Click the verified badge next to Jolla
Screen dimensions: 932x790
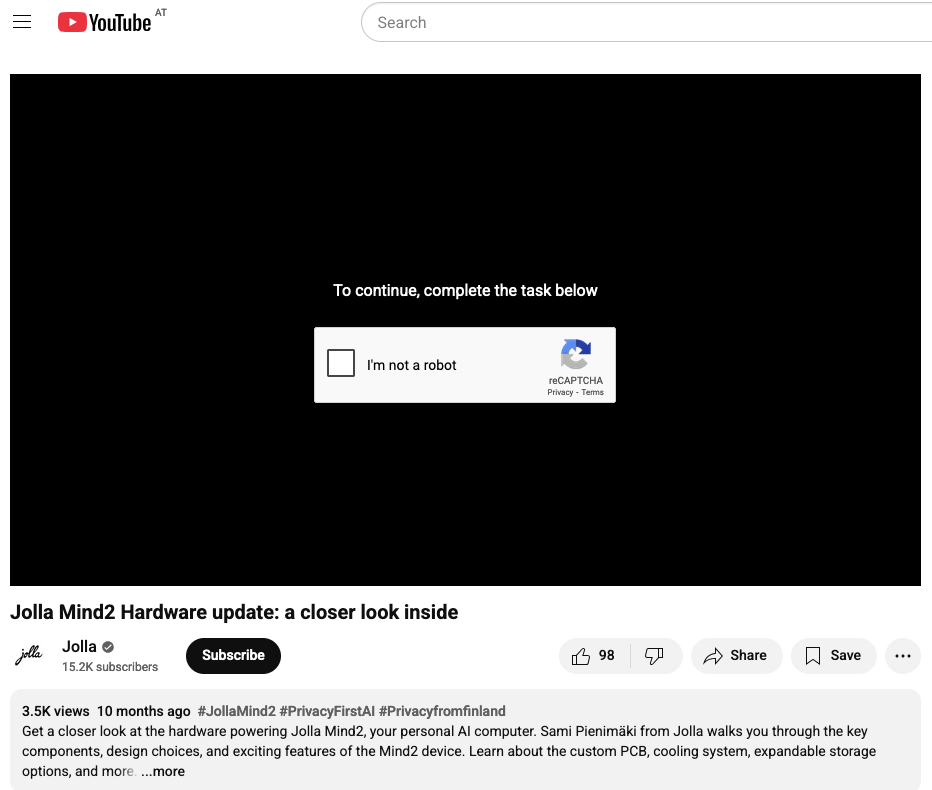(x=108, y=647)
